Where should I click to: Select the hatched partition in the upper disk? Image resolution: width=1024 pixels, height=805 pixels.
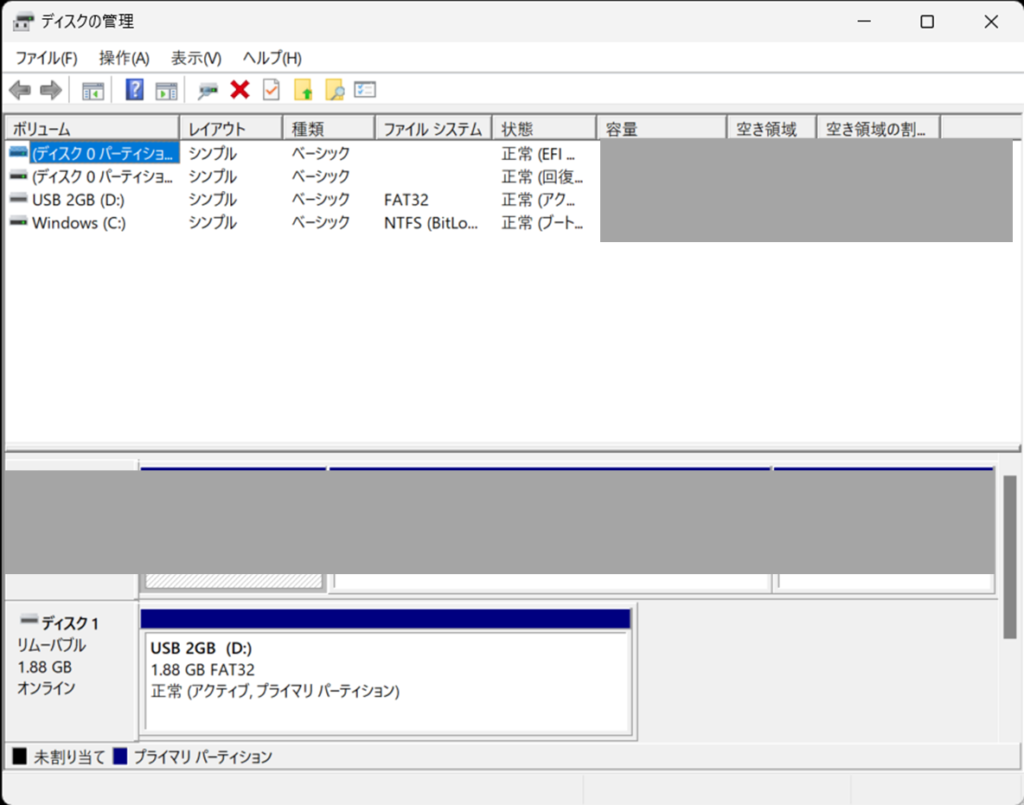point(234,581)
